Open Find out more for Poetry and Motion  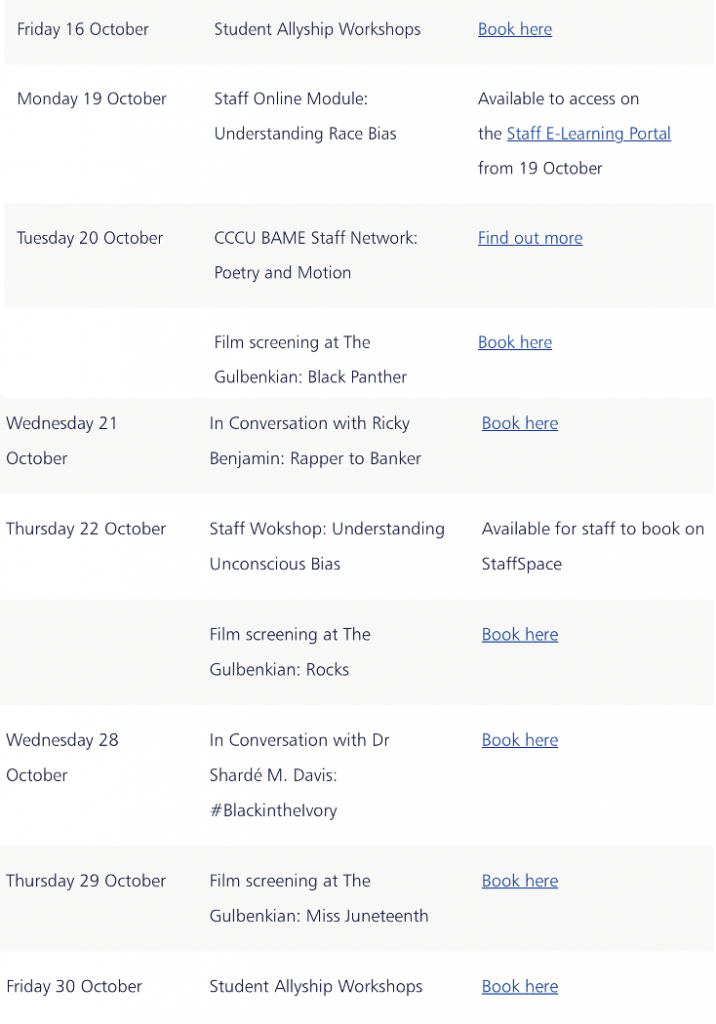530,238
